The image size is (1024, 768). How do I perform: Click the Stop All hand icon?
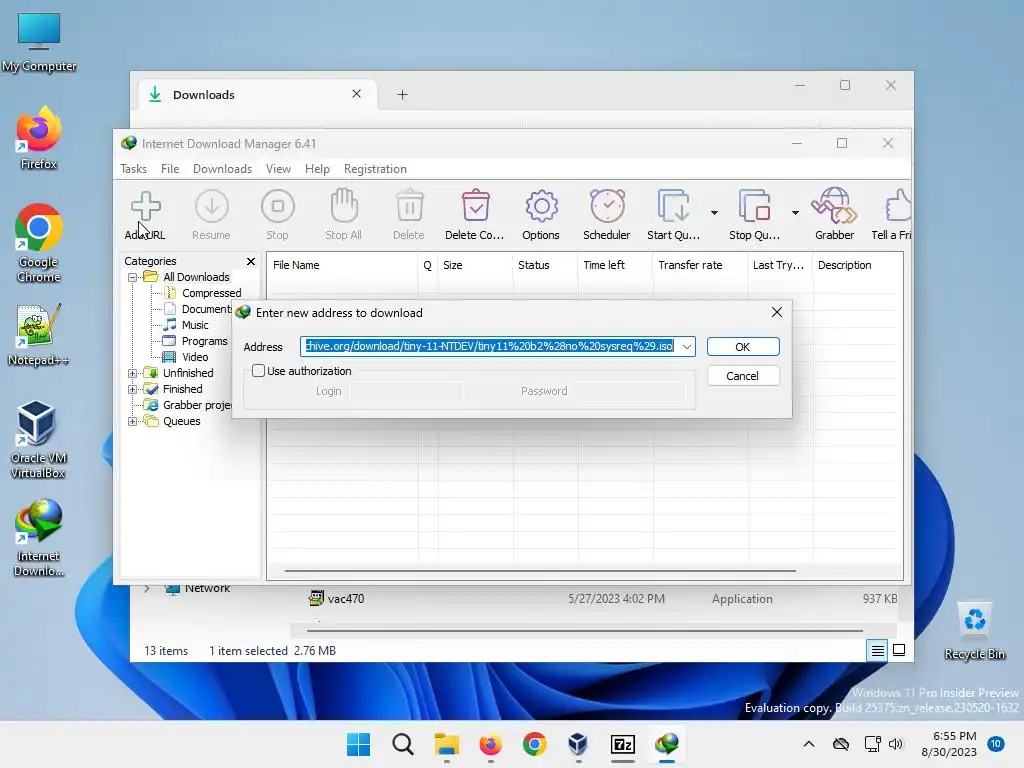click(x=344, y=206)
